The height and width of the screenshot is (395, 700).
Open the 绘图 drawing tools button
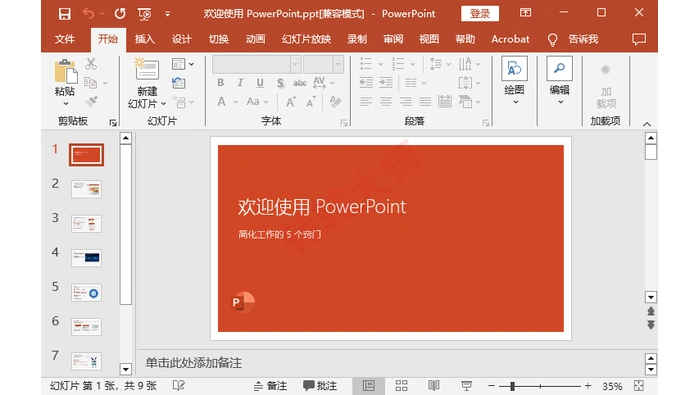514,80
